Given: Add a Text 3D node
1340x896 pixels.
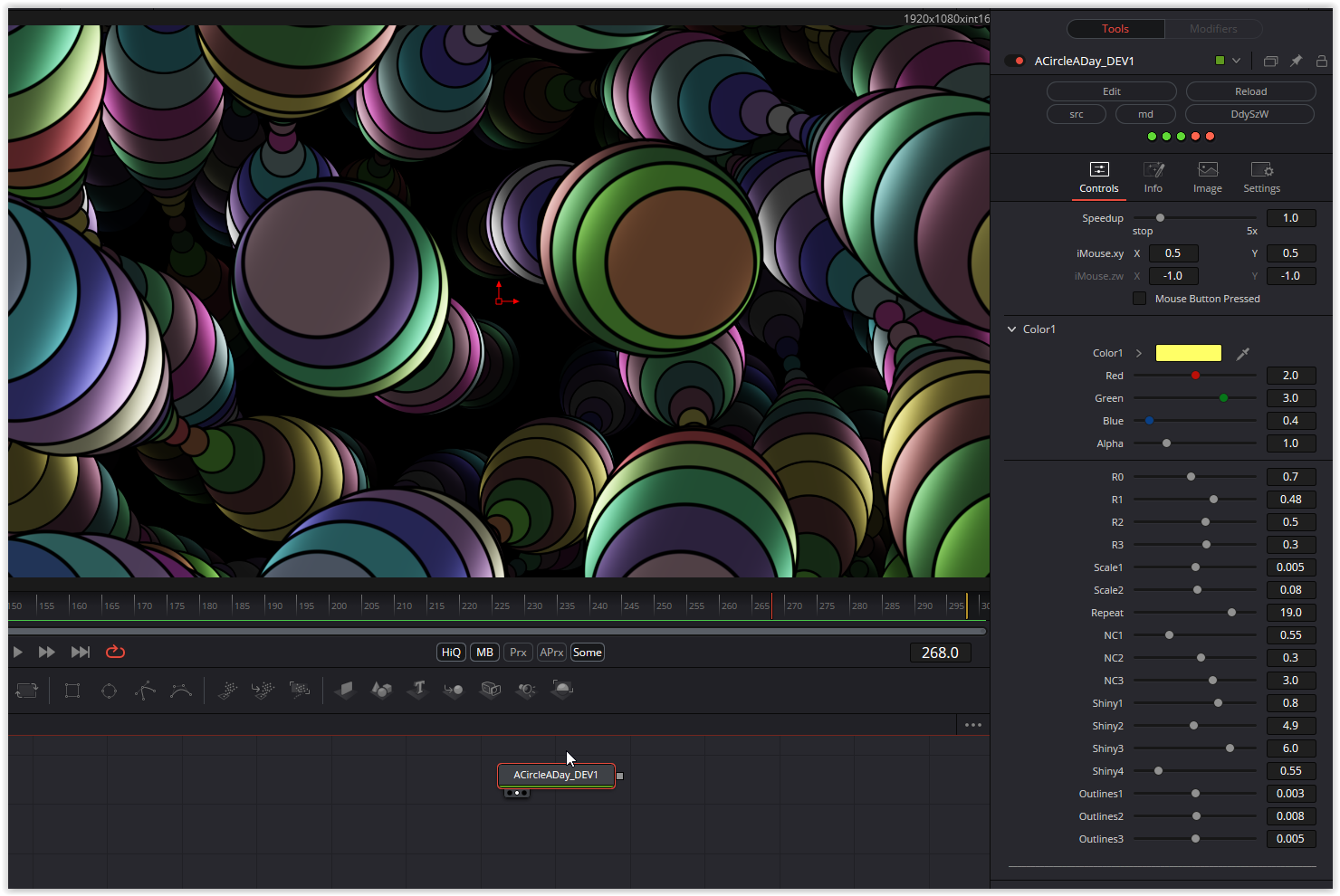Looking at the screenshot, I should [417, 690].
